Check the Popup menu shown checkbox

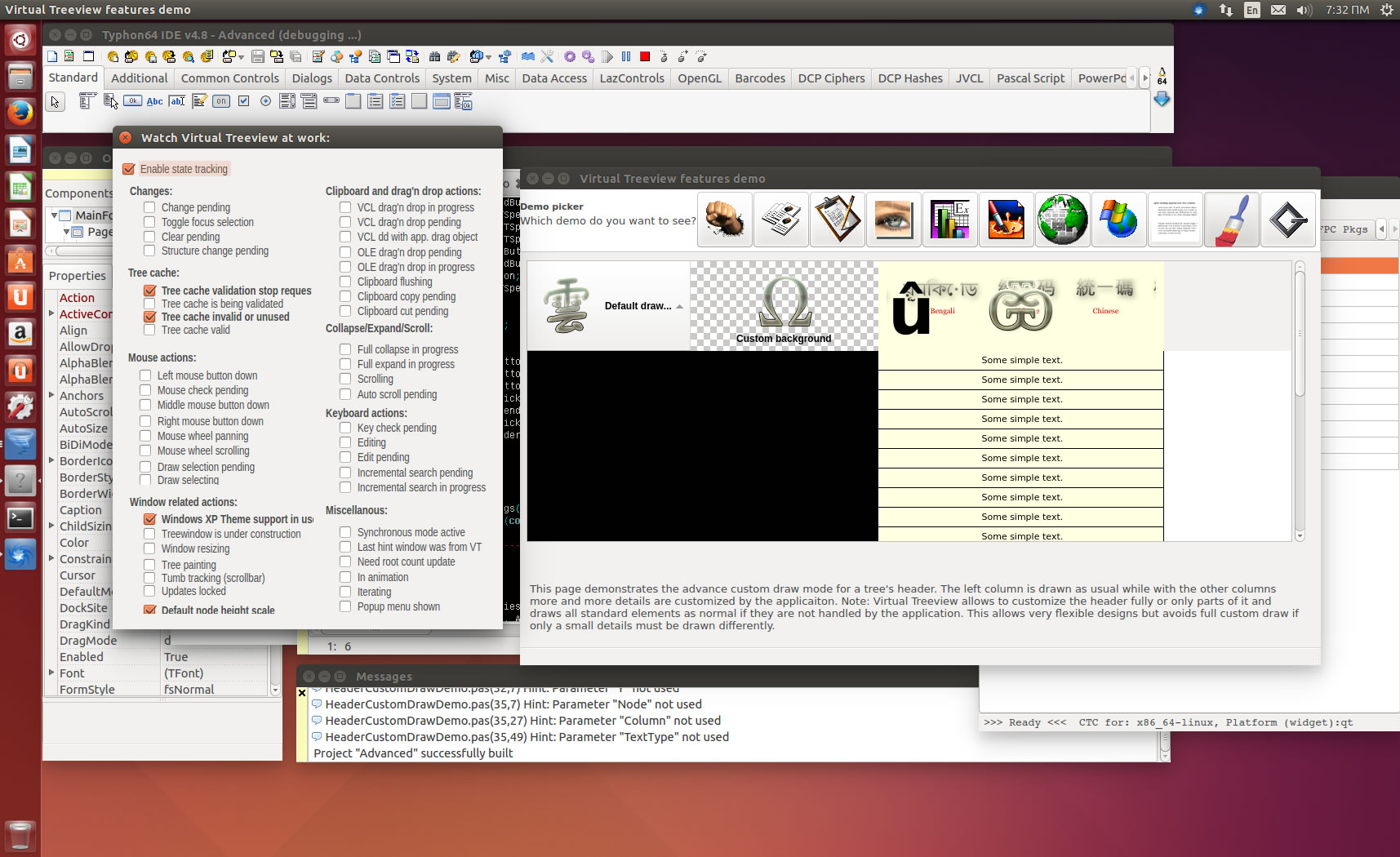(x=345, y=606)
